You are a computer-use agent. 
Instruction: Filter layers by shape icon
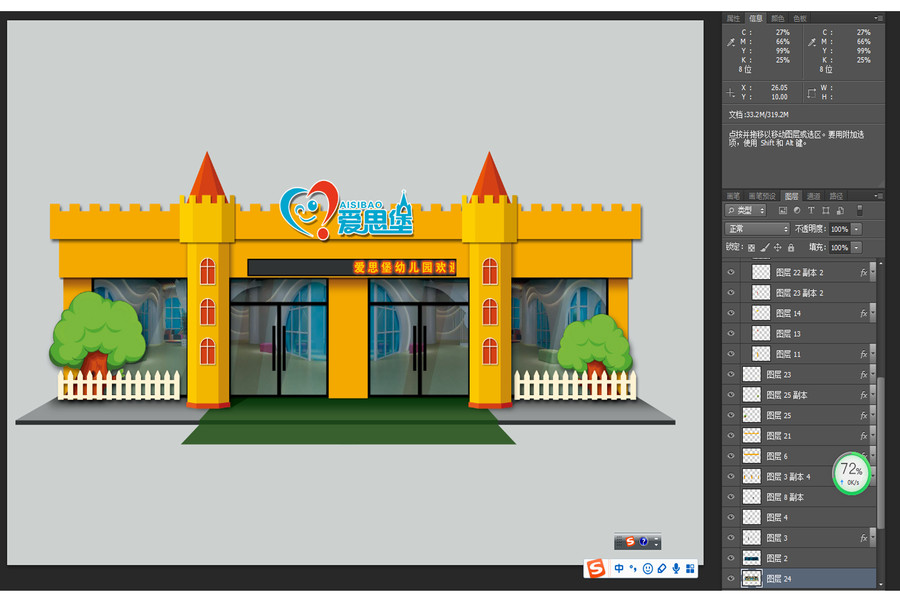825,211
